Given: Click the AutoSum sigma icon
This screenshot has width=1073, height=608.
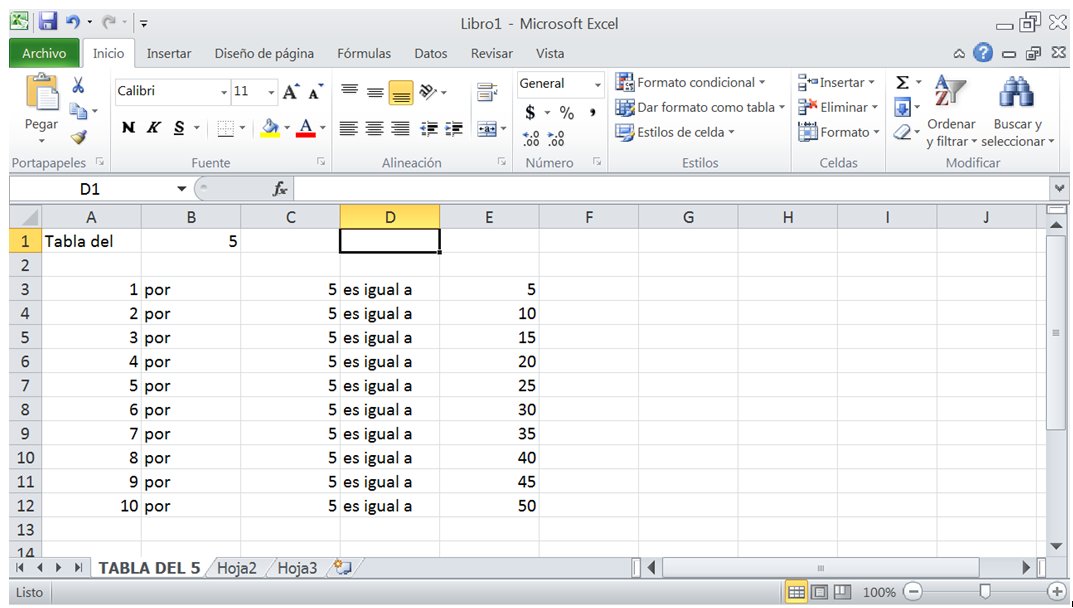Looking at the screenshot, I should [x=903, y=83].
